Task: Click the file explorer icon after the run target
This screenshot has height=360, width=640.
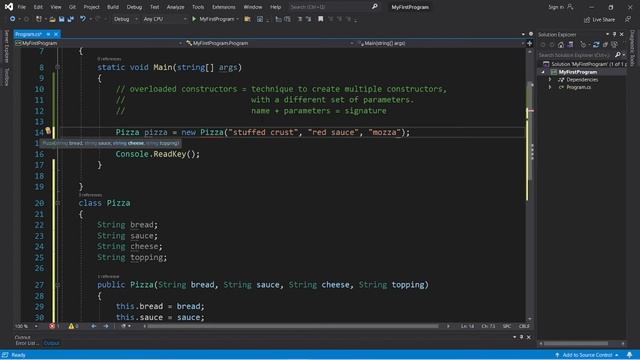Action: click(x=247, y=19)
